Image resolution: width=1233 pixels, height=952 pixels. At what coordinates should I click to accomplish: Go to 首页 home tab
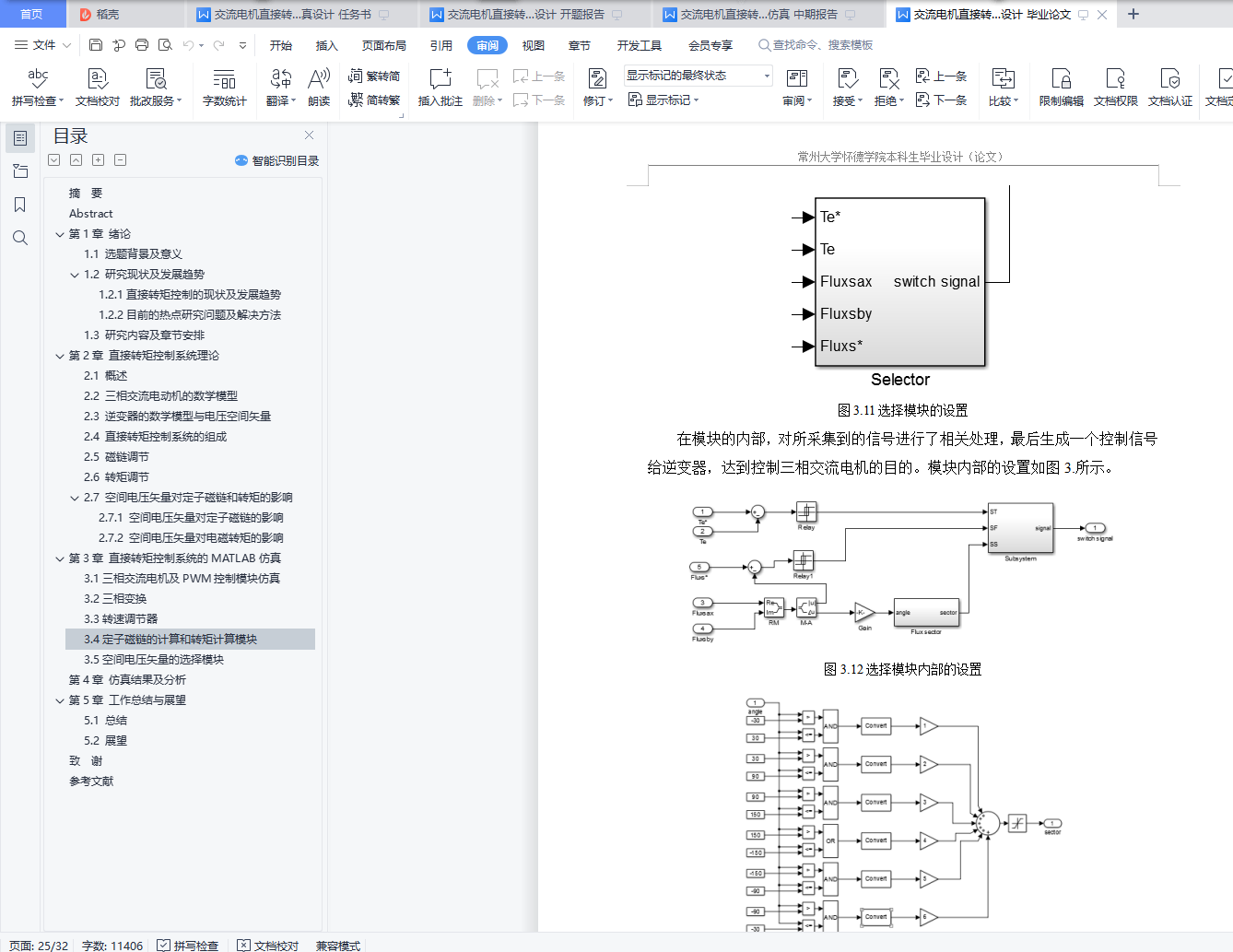[31, 14]
